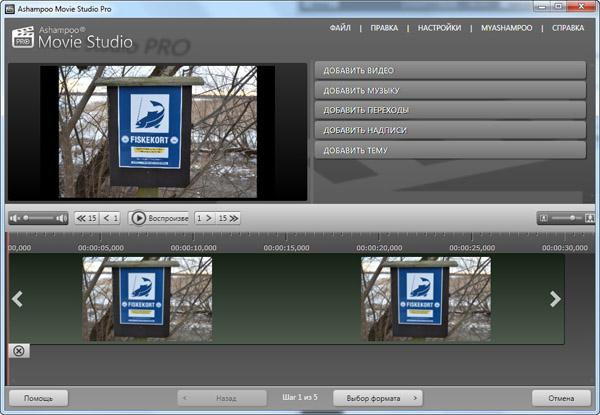Skip back 15 seconds
This screenshot has height=415, width=600.
pos(87,217)
